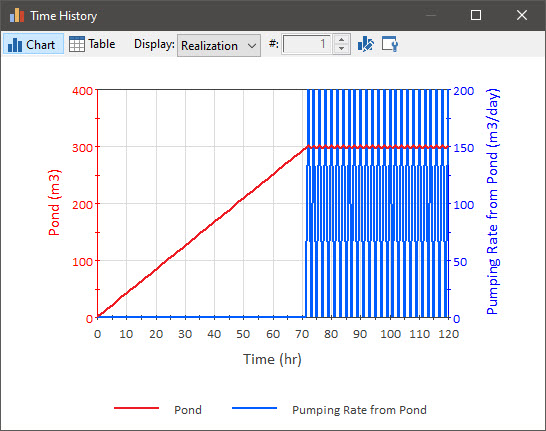Click the Chart bar-graph icon
Screen dimensions: 546x431
tap(15, 45)
